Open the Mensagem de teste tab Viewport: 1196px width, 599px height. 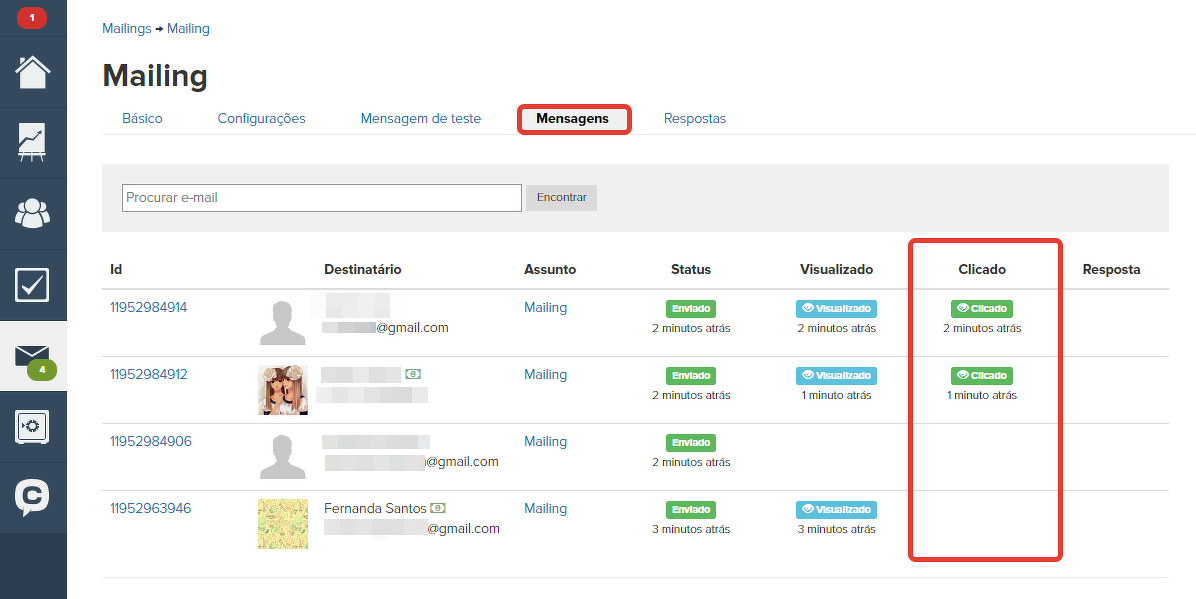pyautogui.click(x=420, y=118)
